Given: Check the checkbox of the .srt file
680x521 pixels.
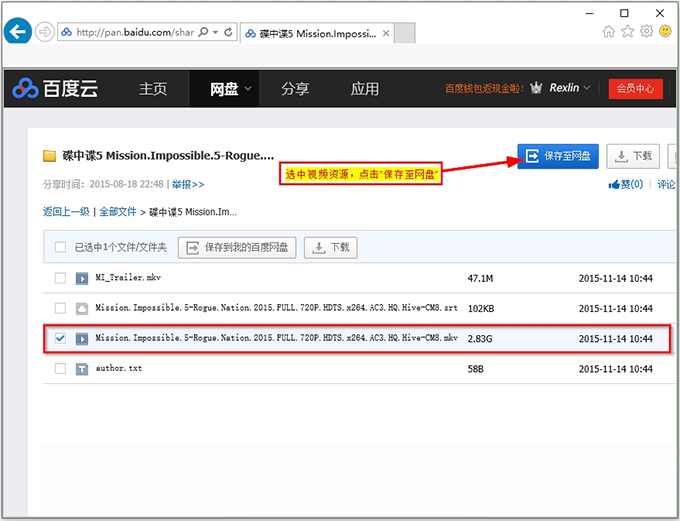Looking at the screenshot, I should click(x=60, y=308).
